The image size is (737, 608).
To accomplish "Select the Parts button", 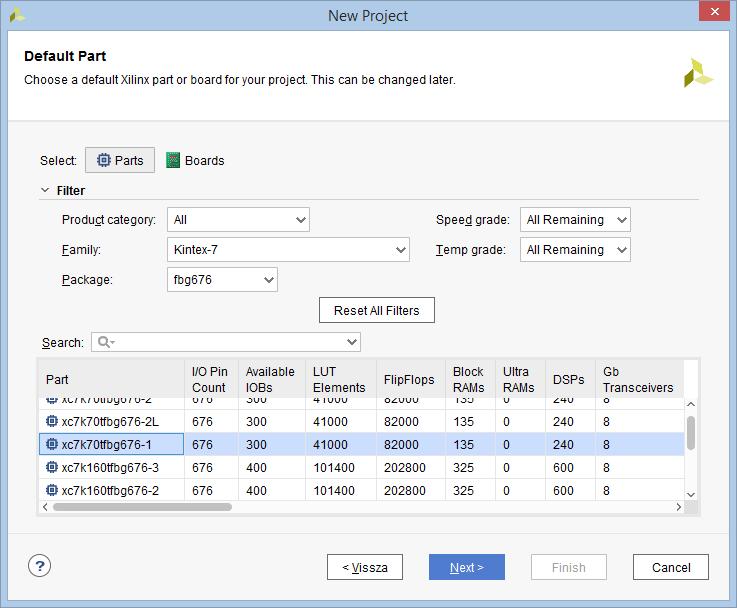I will tap(120, 160).
